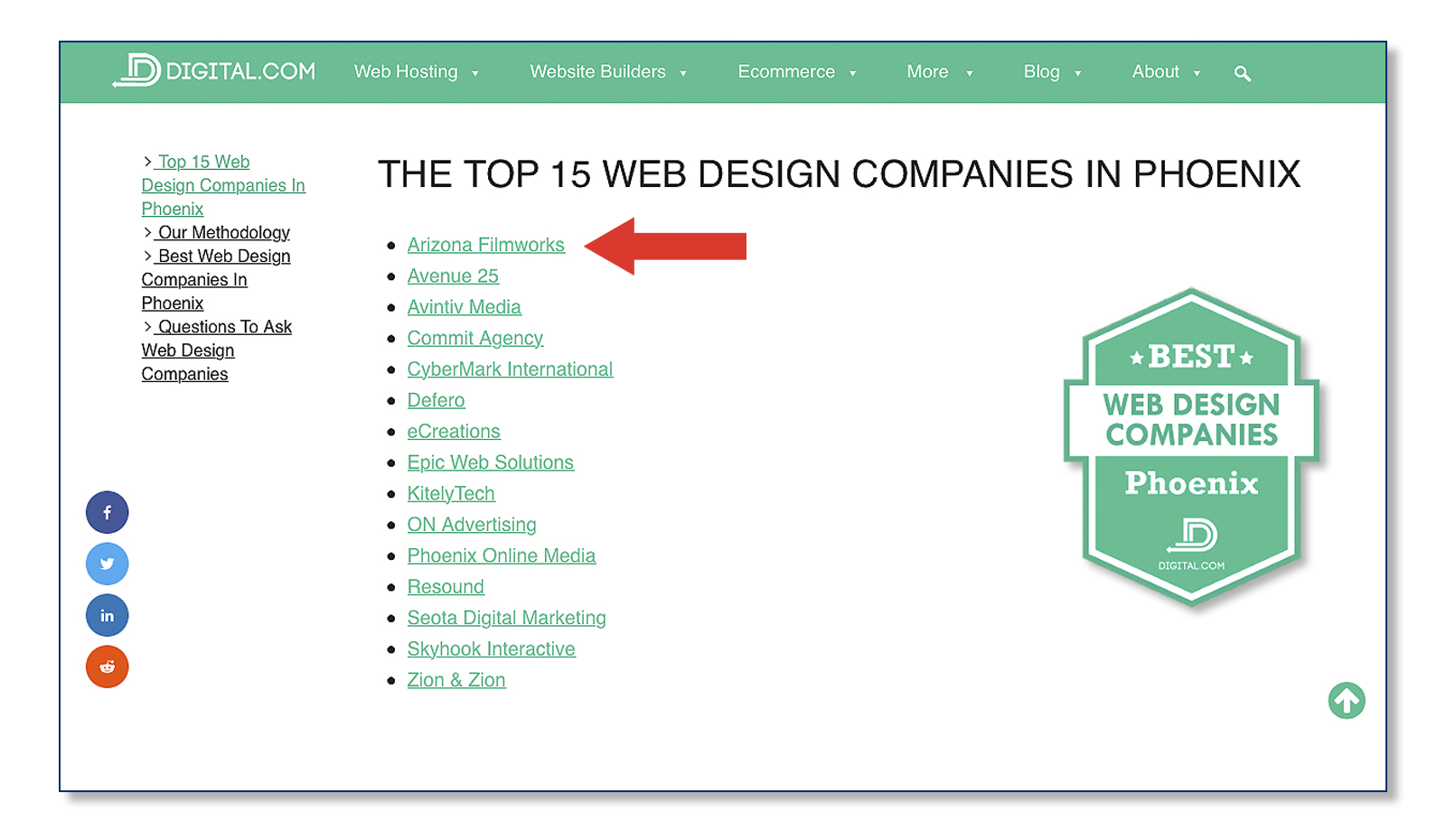Image resolution: width=1446 pixels, height=840 pixels.
Task: Share page on LinkedIn
Action: point(108,616)
